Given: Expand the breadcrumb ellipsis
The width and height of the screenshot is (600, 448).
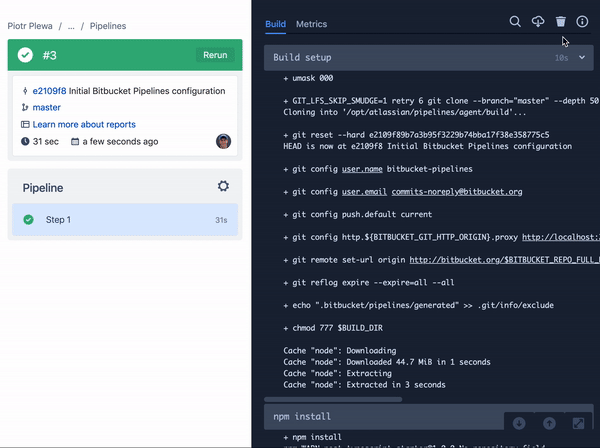Looking at the screenshot, I should pyautogui.click(x=70, y=25).
